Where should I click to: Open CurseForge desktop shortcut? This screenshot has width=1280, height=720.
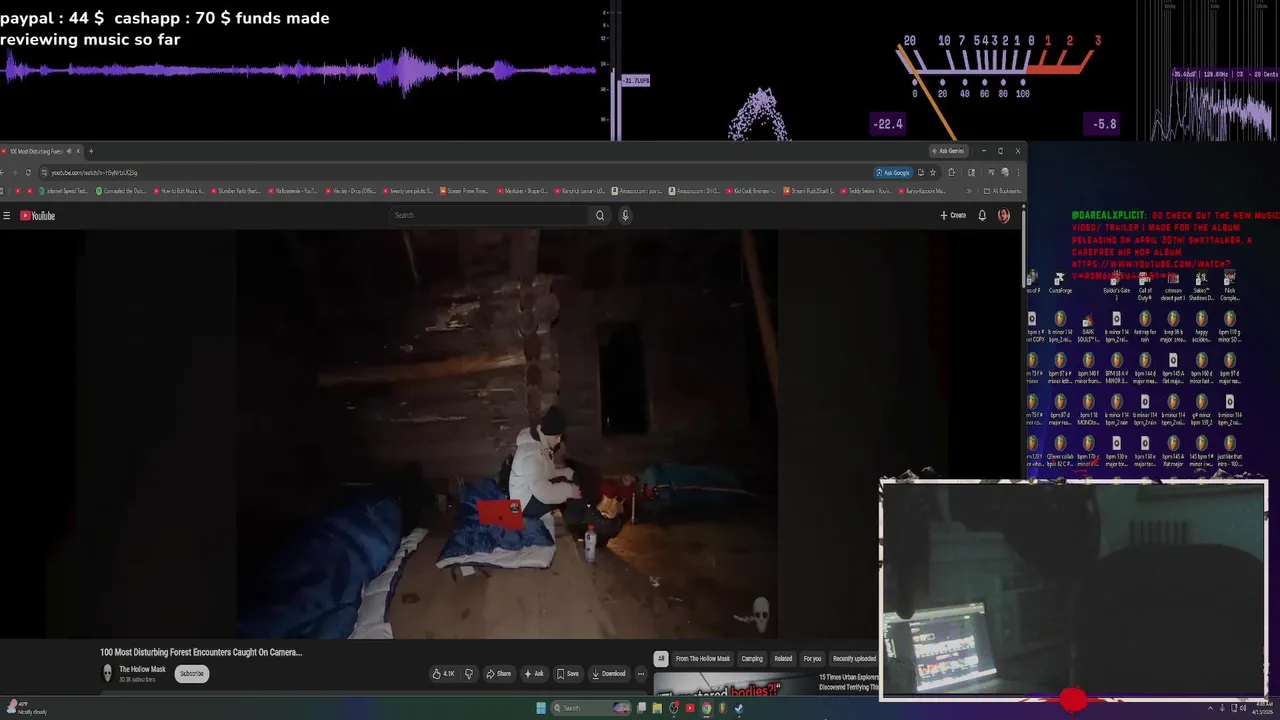(x=1060, y=283)
